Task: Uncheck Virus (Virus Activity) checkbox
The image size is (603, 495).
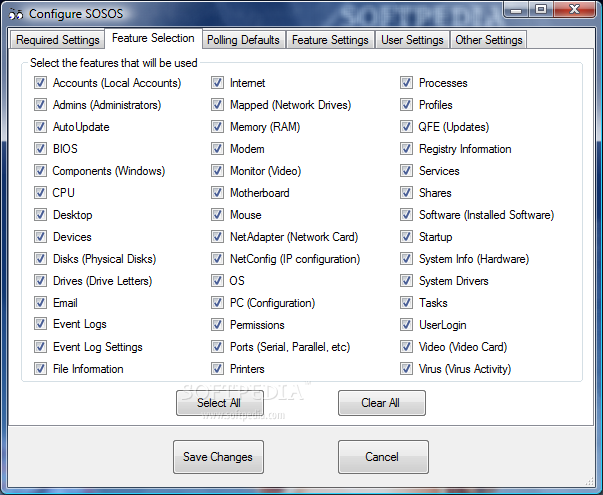Action: [x=406, y=368]
